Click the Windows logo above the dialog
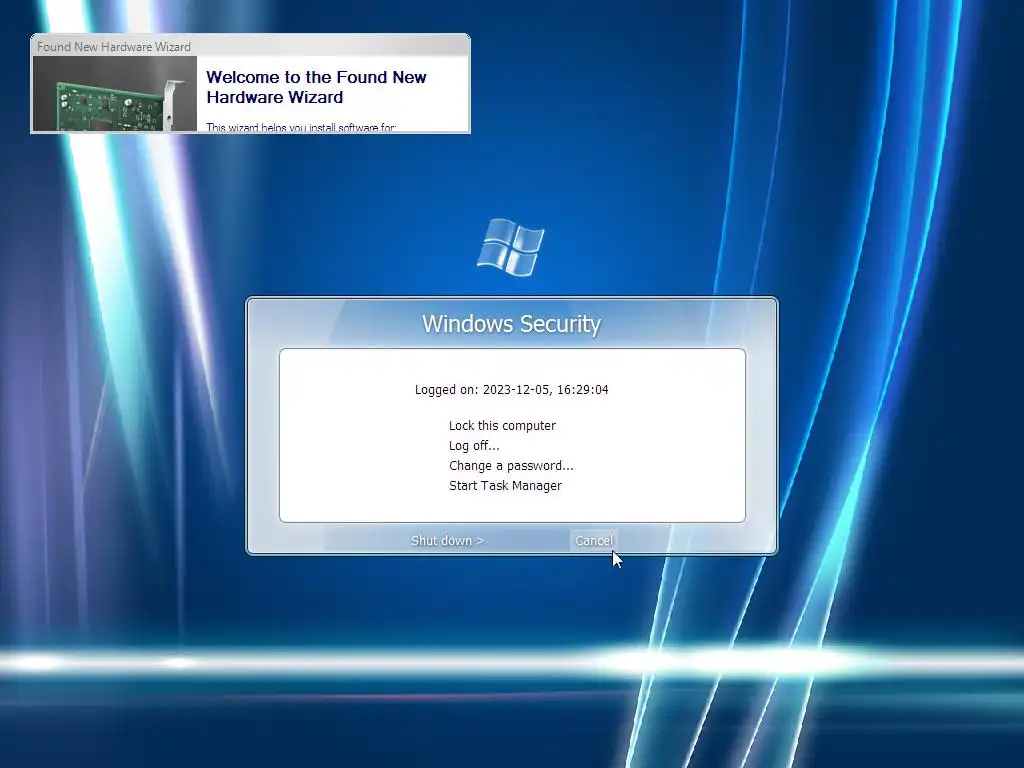Image resolution: width=1024 pixels, height=768 pixels. (x=511, y=247)
